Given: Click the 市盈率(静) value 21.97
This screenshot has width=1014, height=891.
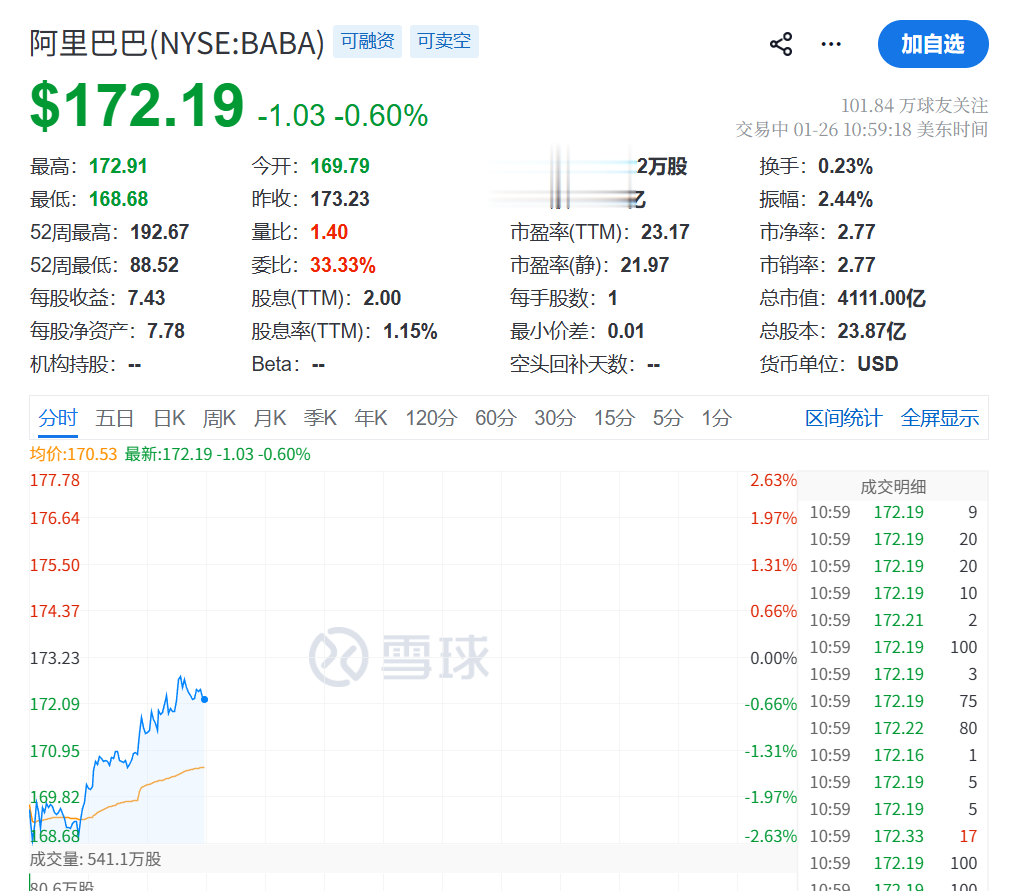Looking at the screenshot, I should tap(645, 265).
